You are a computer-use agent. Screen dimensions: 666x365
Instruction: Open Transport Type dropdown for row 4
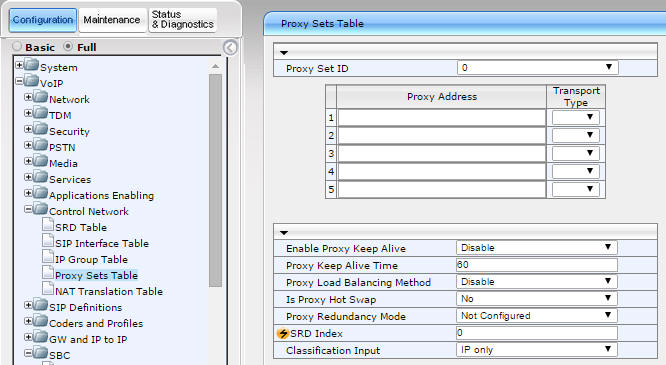click(x=576, y=171)
